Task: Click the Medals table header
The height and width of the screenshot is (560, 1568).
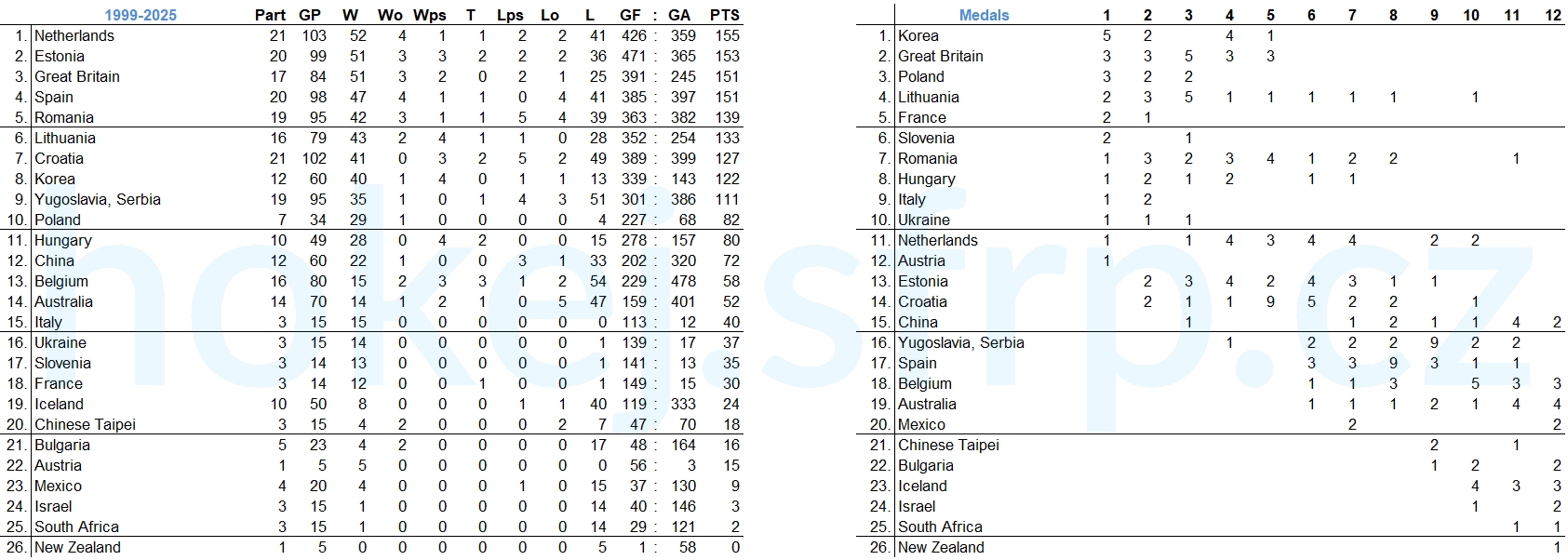Action: (984, 15)
